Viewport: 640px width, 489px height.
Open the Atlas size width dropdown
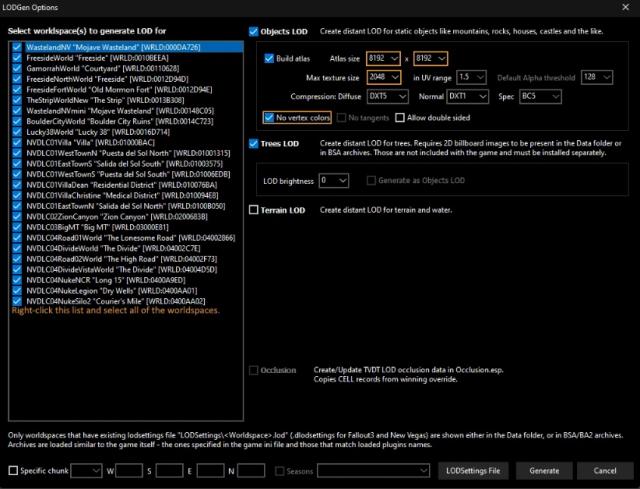(x=383, y=58)
